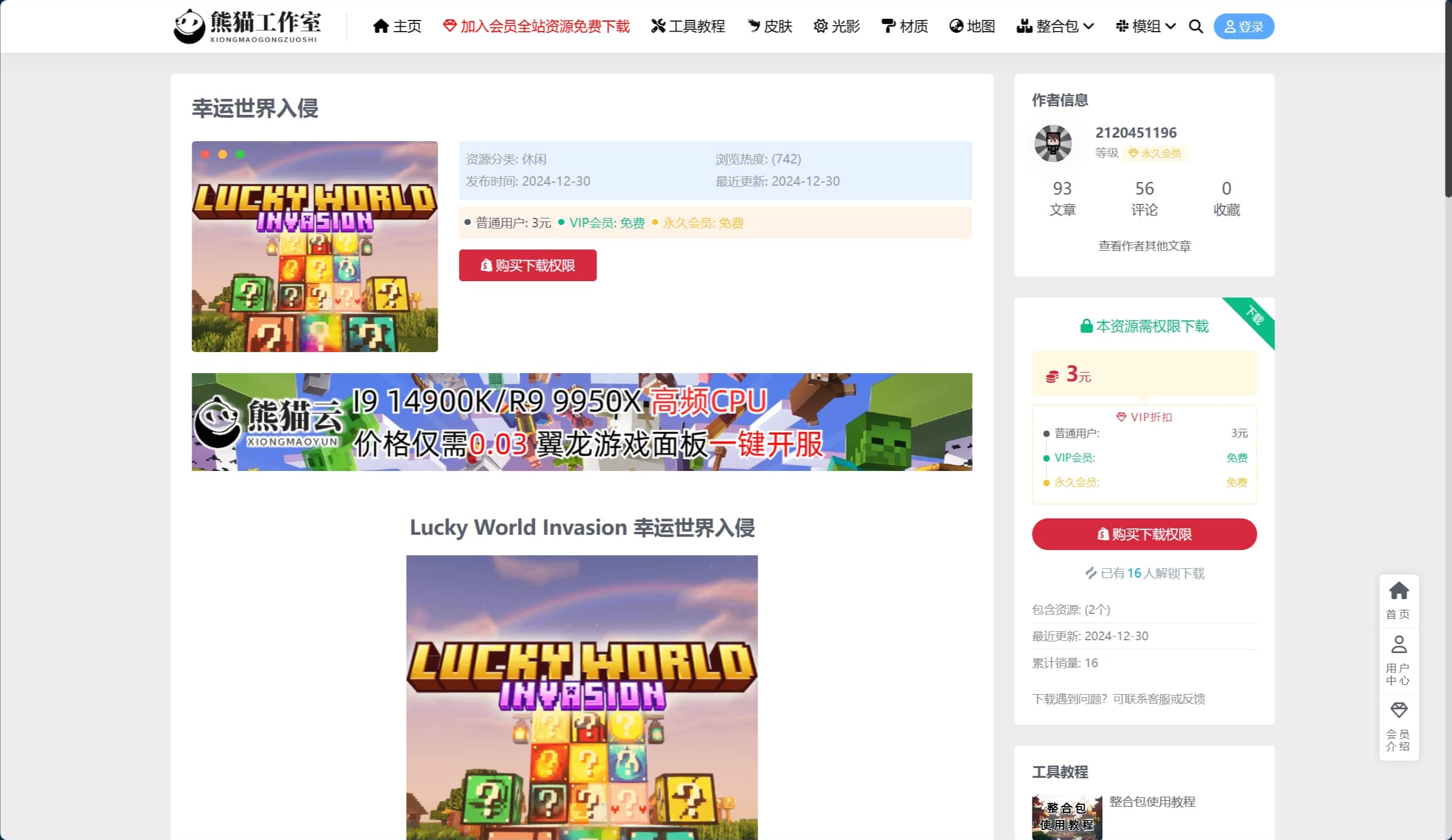View the author's 56 评论 count
1452x840 pixels.
click(1144, 198)
